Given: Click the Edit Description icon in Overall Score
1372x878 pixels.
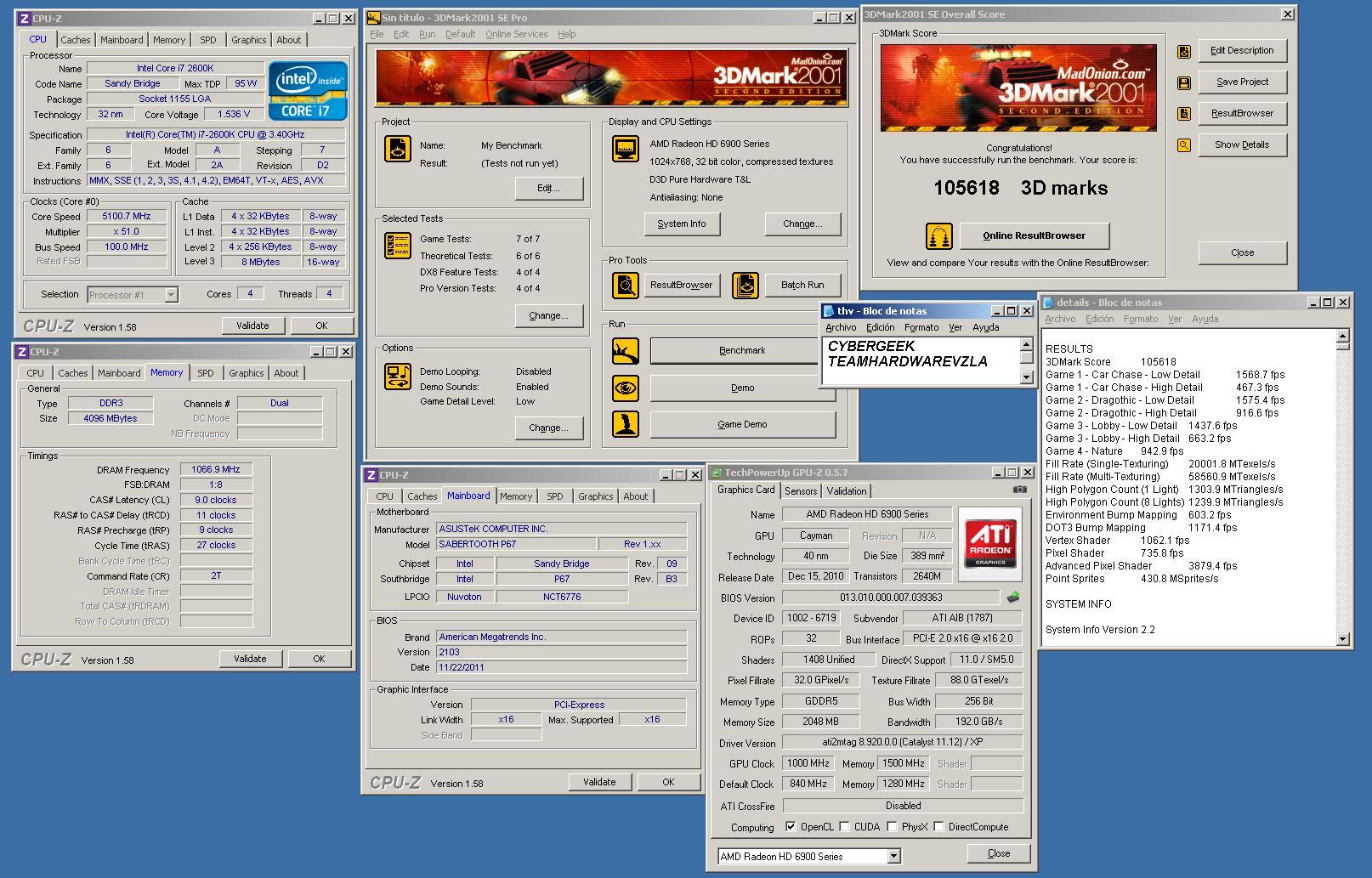Looking at the screenshot, I should coord(1183,51).
